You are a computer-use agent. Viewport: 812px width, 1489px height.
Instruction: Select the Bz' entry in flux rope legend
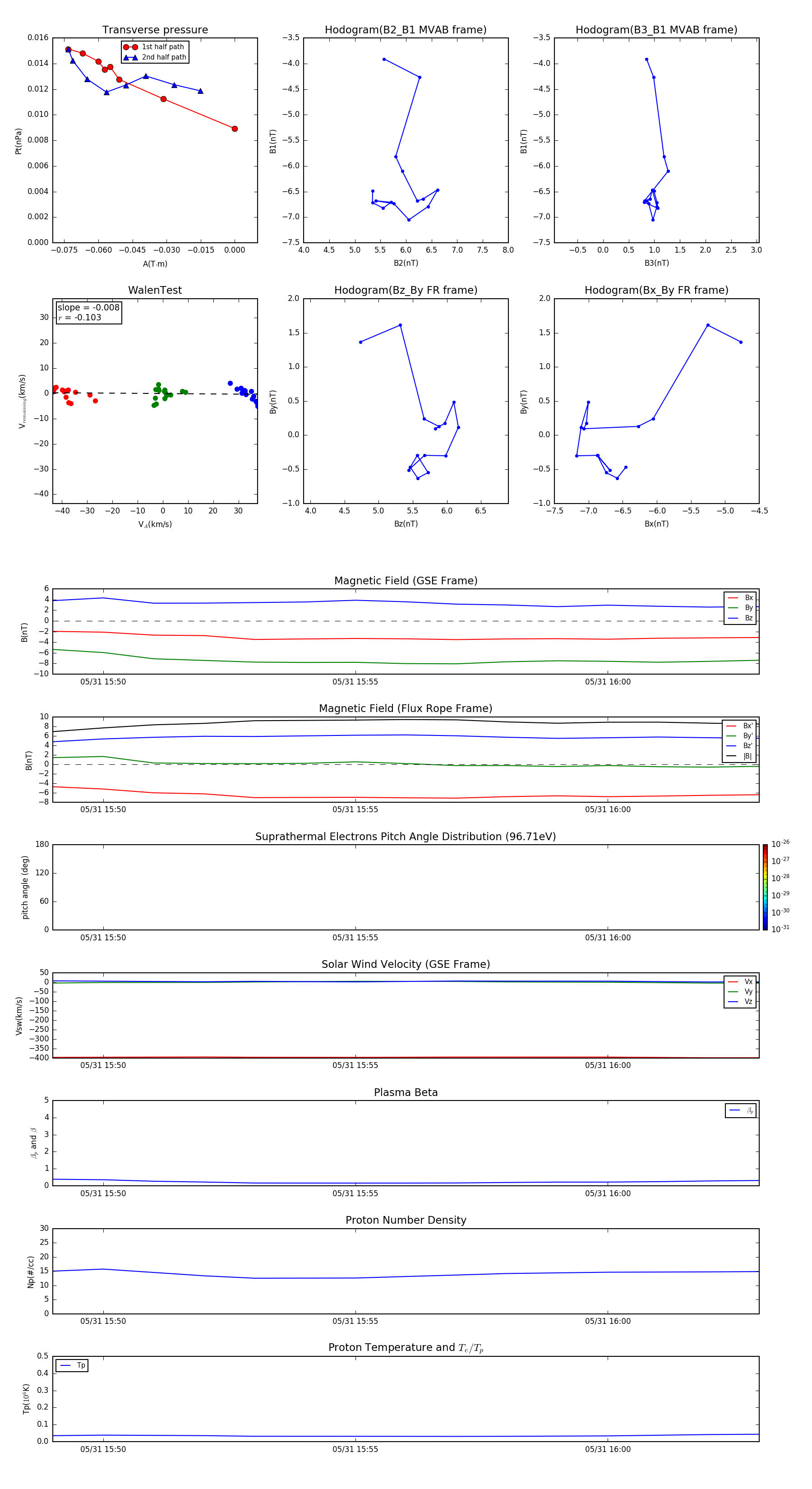pyautogui.click(x=740, y=746)
